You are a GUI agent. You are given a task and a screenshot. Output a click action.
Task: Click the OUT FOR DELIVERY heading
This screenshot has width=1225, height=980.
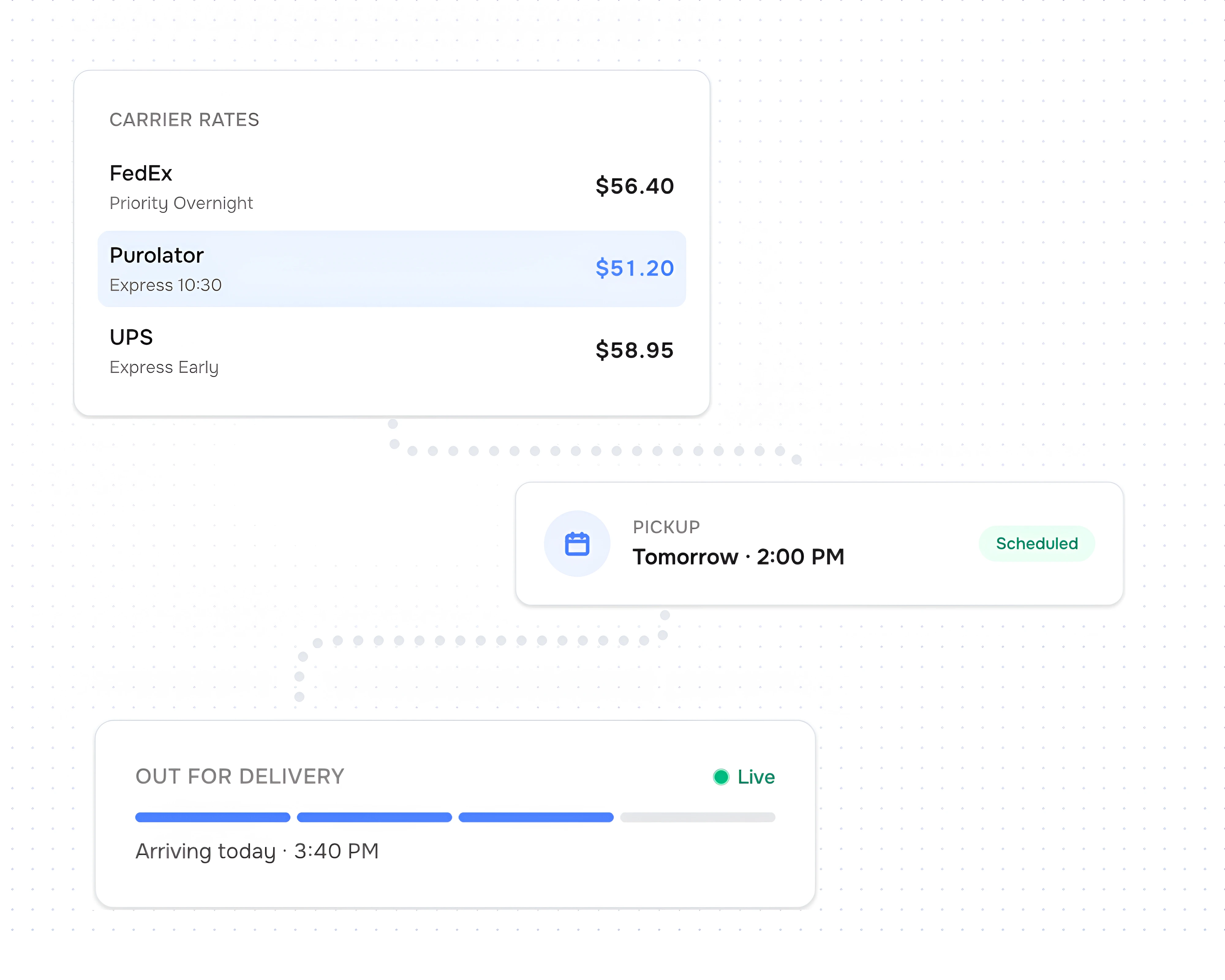click(240, 777)
